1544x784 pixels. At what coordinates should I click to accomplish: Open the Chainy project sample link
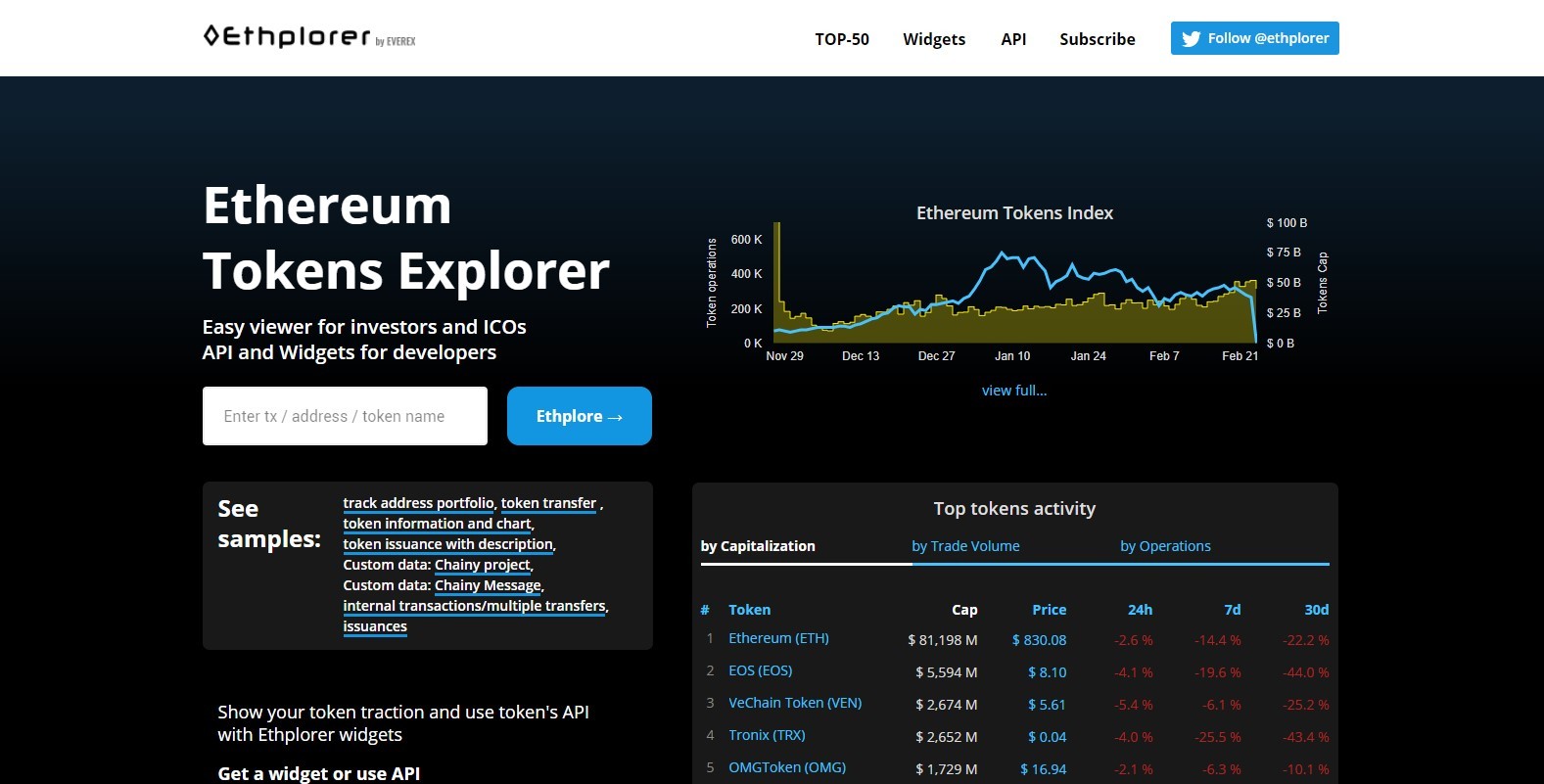pos(483,565)
